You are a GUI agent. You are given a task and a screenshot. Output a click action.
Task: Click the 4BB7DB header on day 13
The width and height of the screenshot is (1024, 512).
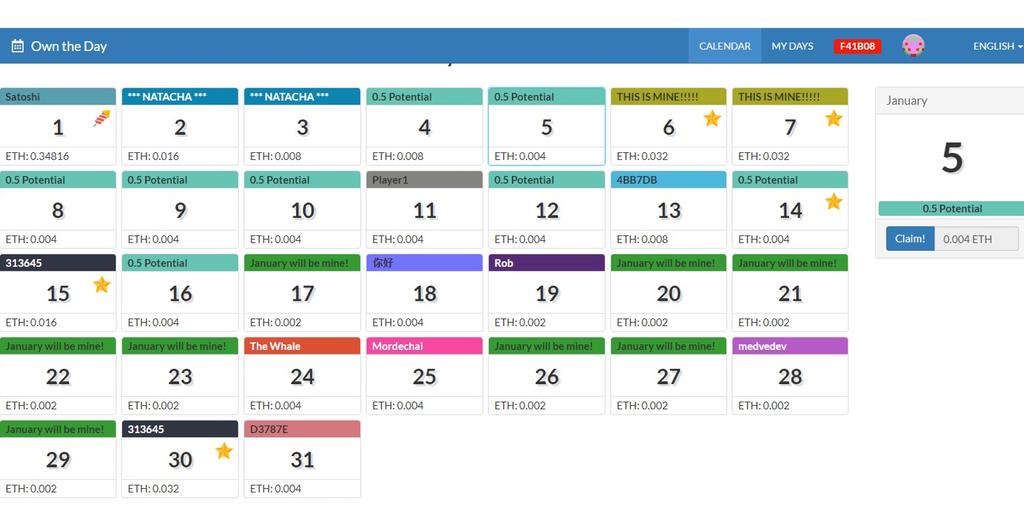669,180
